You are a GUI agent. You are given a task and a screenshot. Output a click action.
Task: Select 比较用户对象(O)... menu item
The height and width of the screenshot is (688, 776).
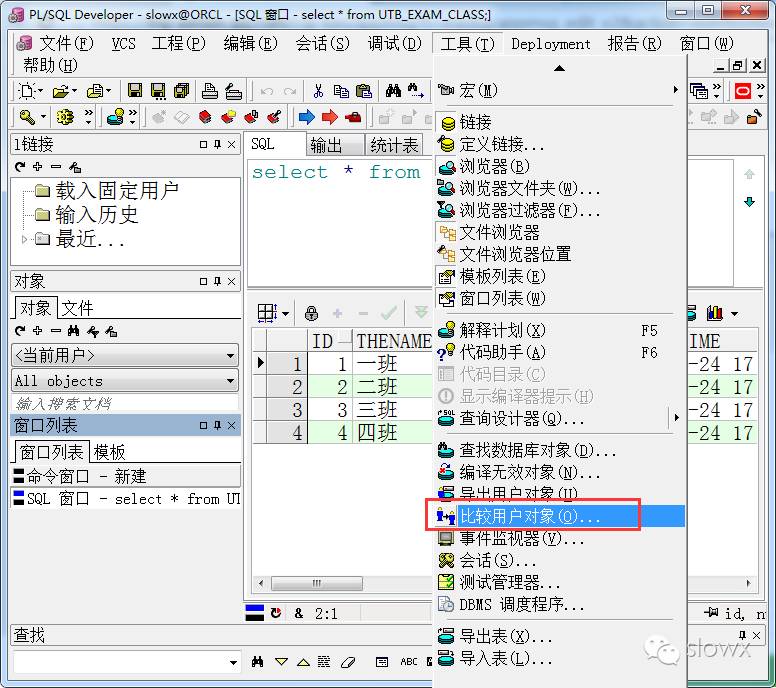559,516
